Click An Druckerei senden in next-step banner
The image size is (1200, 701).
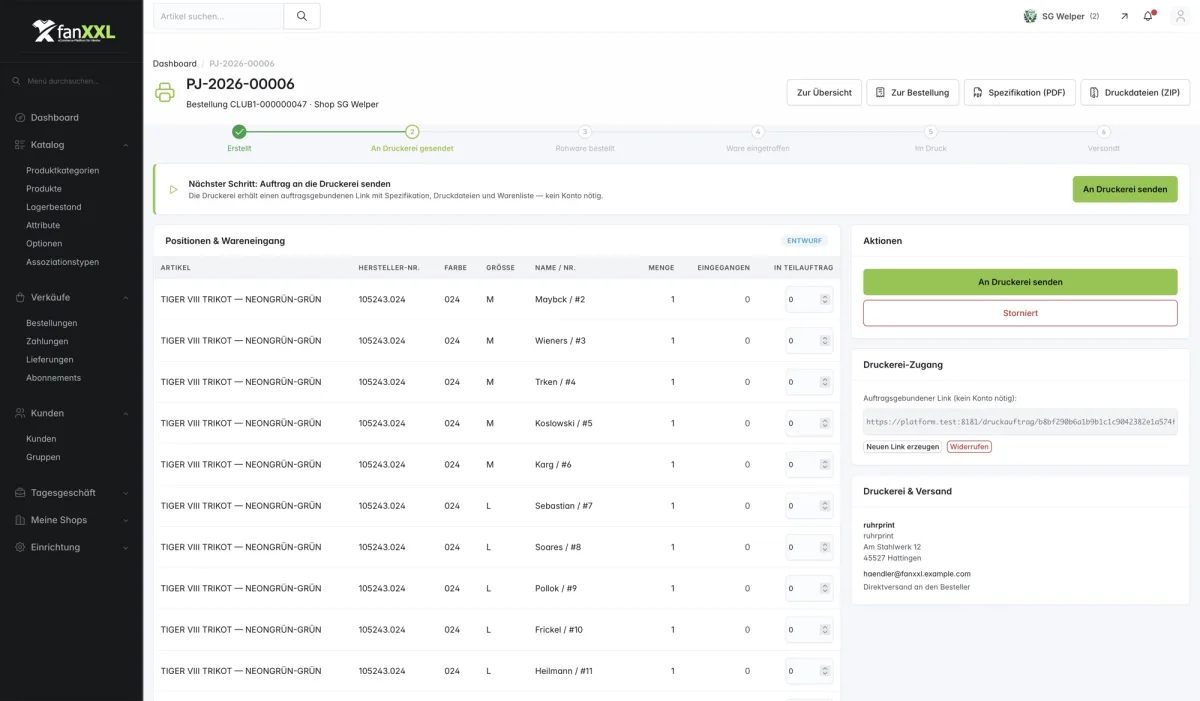click(x=1125, y=189)
